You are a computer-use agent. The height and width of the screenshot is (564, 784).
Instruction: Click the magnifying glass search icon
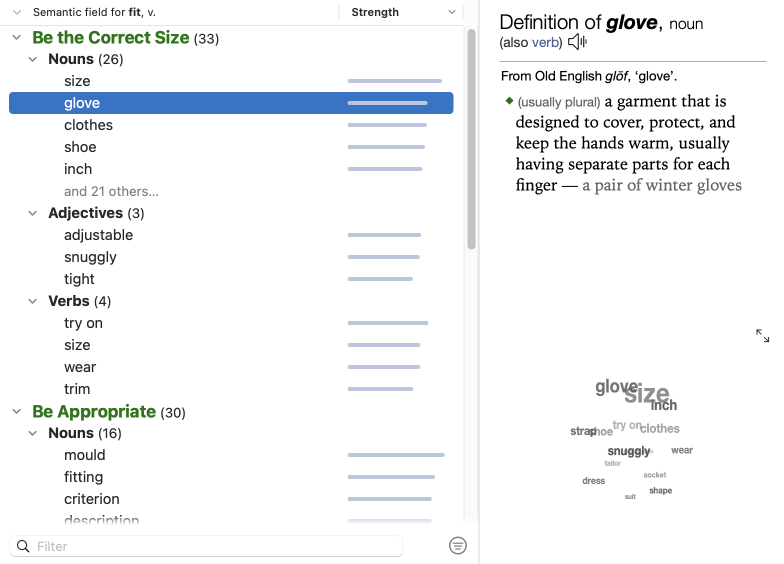point(24,546)
